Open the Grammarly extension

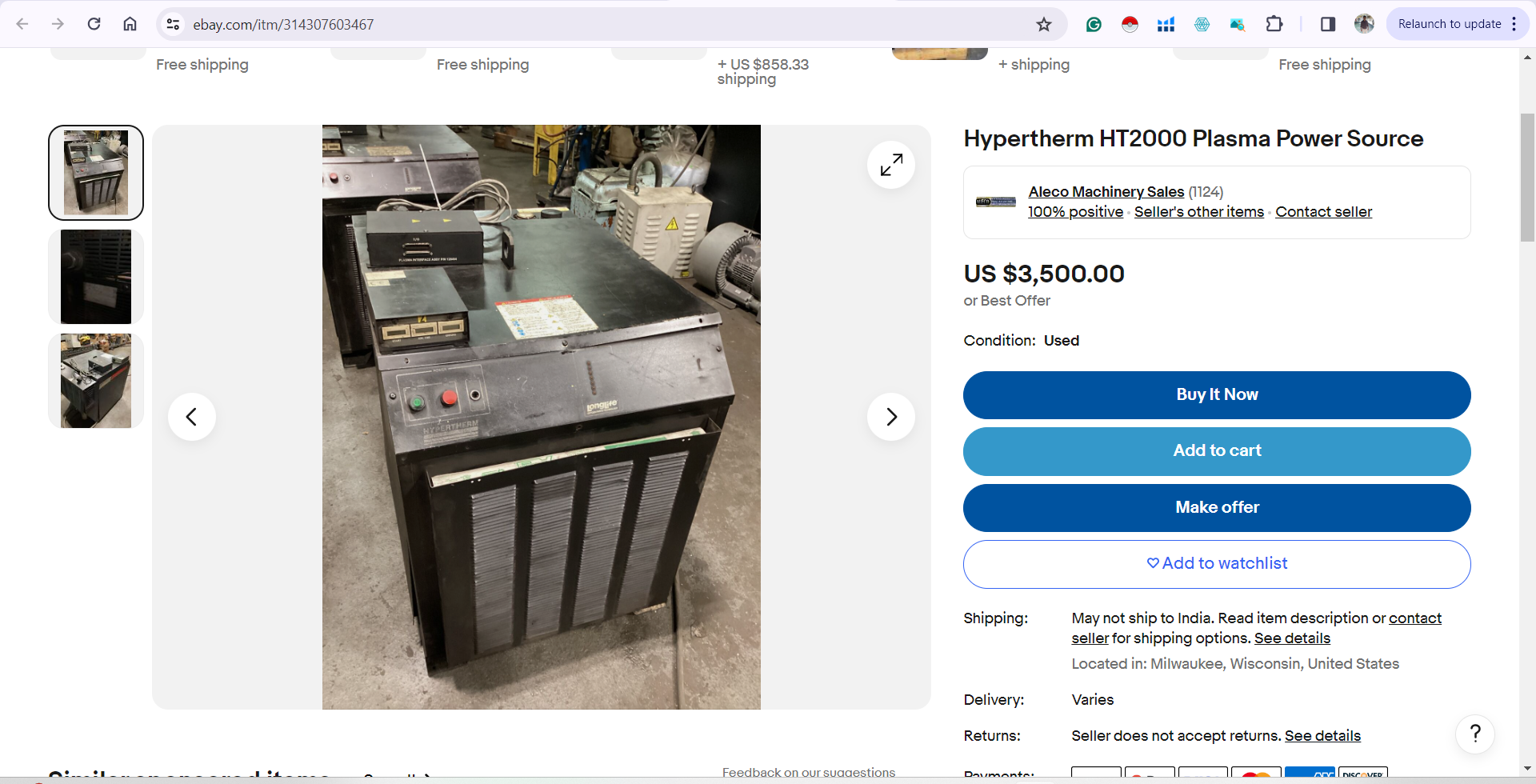(1094, 24)
